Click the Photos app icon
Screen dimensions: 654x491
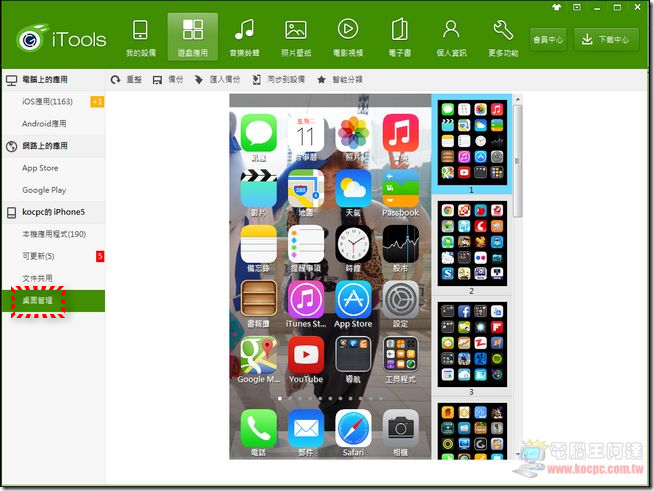click(353, 133)
